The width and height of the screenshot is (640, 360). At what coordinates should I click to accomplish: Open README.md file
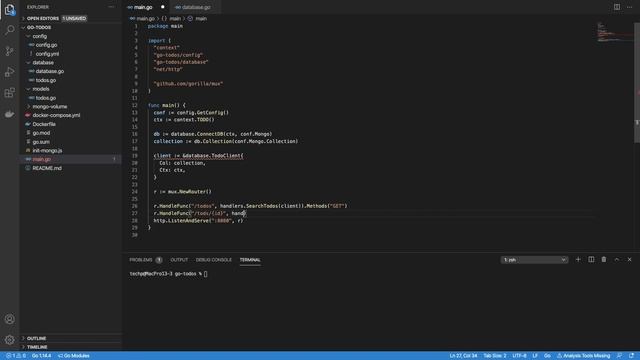47,168
